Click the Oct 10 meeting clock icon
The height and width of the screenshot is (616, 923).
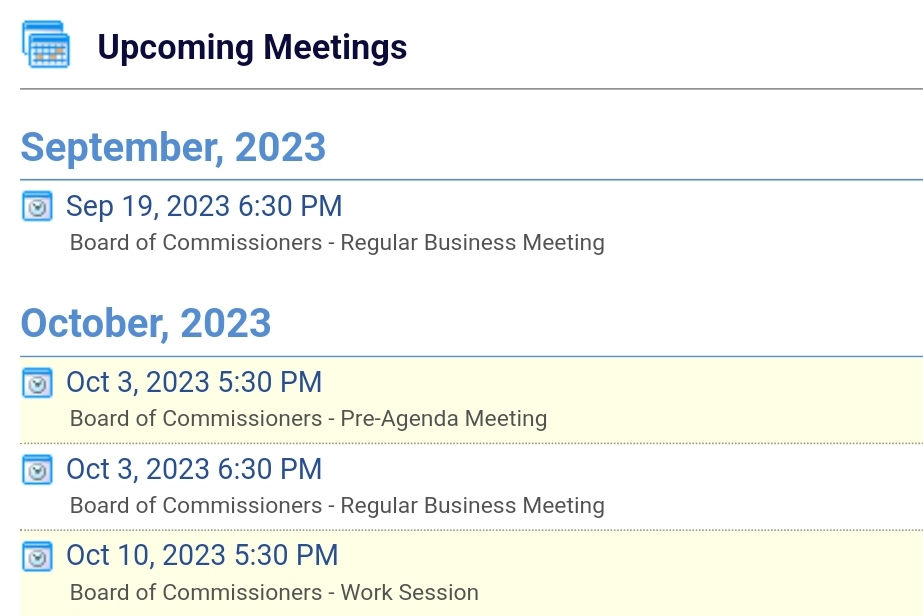[37, 556]
